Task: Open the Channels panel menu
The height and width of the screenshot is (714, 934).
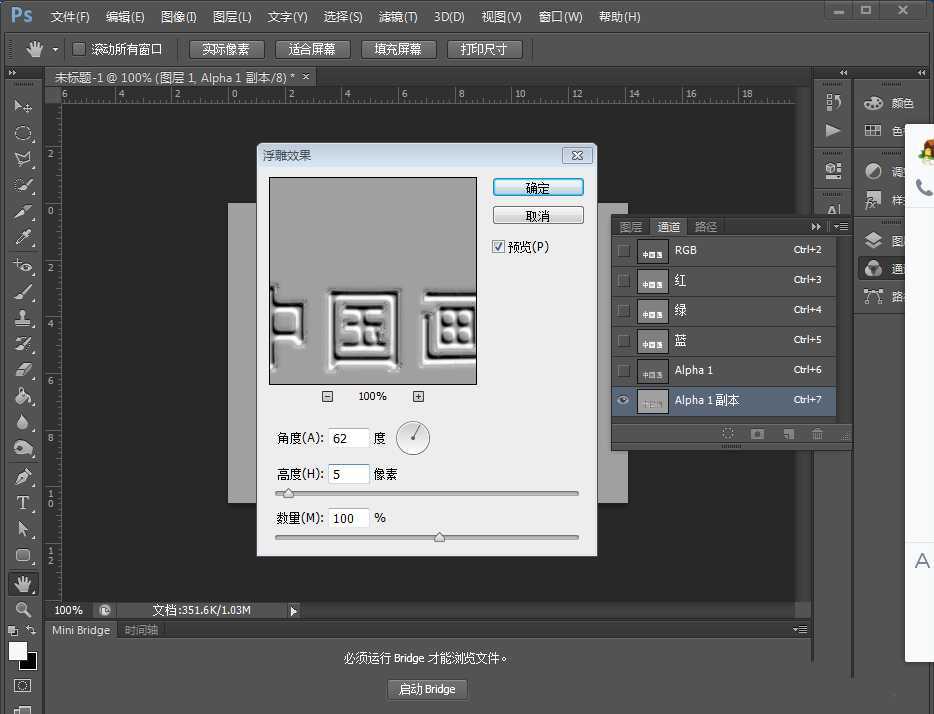Action: tap(843, 227)
